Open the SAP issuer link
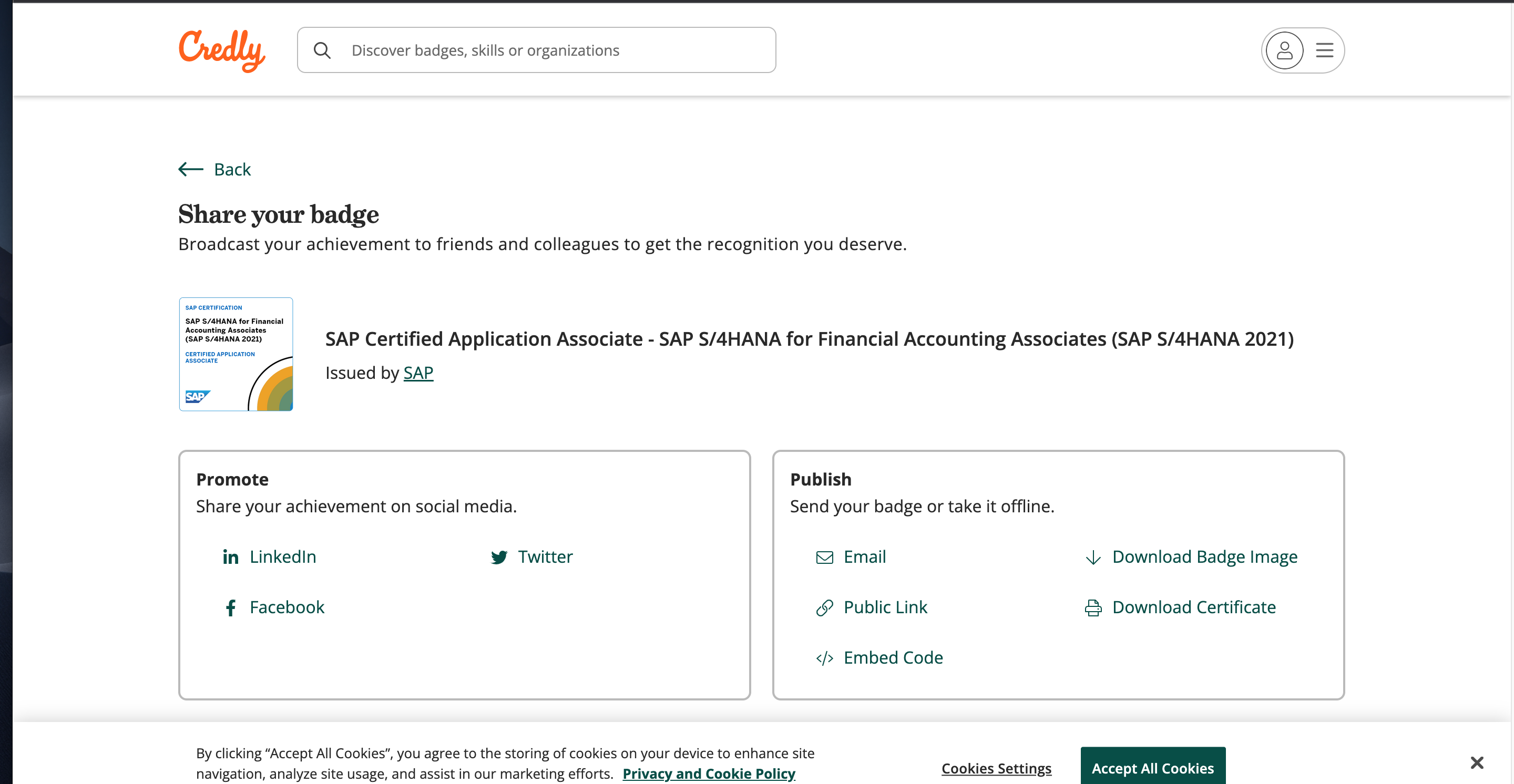Viewport: 1514px width, 784px height. coord(418,373)
